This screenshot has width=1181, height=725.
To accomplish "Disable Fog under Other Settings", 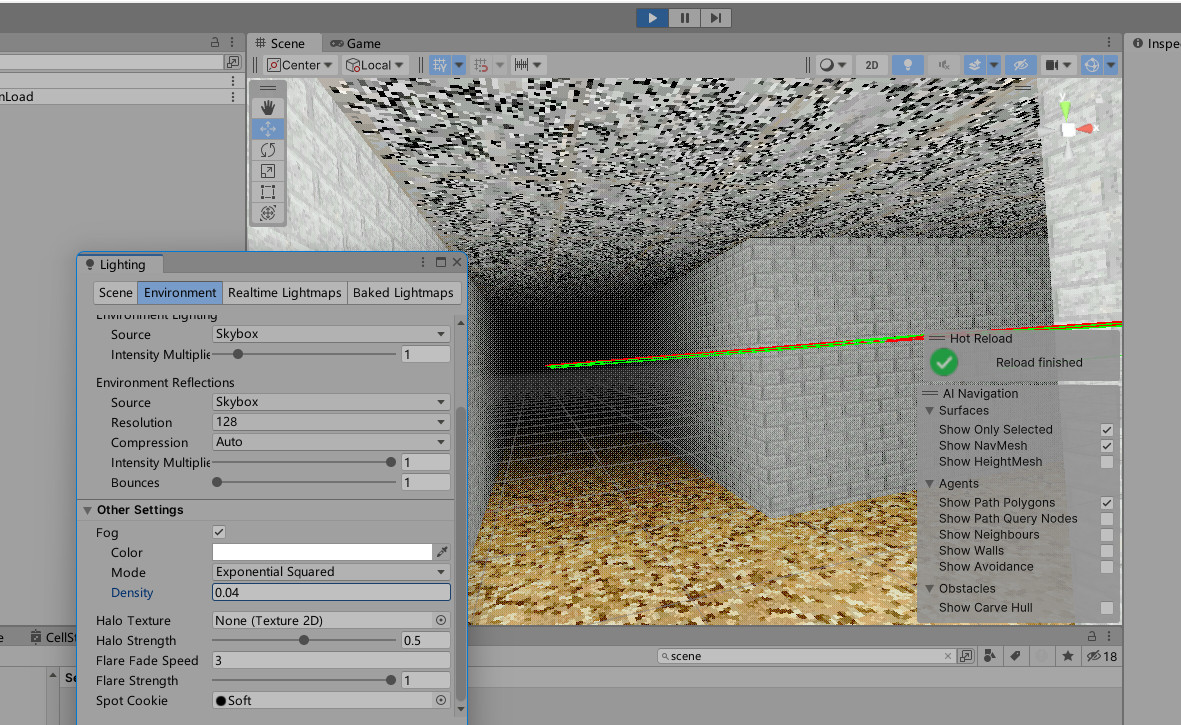I will coord(218,531).
